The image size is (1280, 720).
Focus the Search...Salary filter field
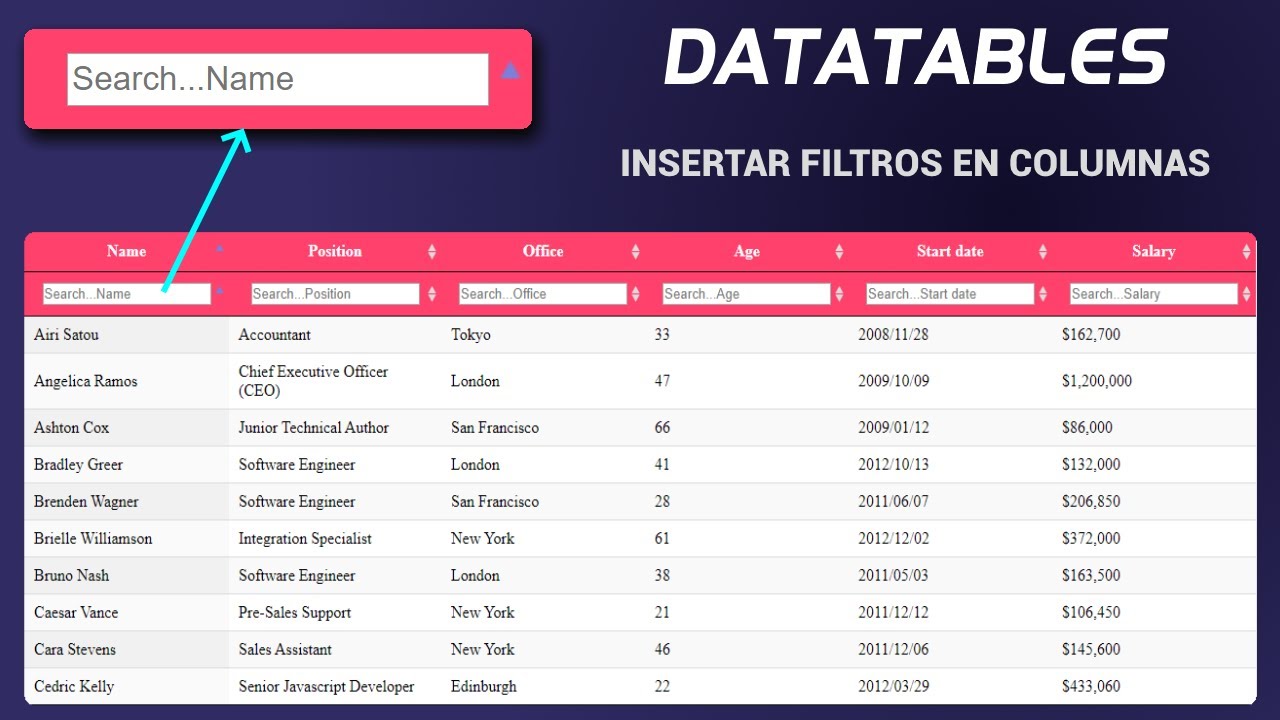pyautogui.click(x=1154, y=294)
